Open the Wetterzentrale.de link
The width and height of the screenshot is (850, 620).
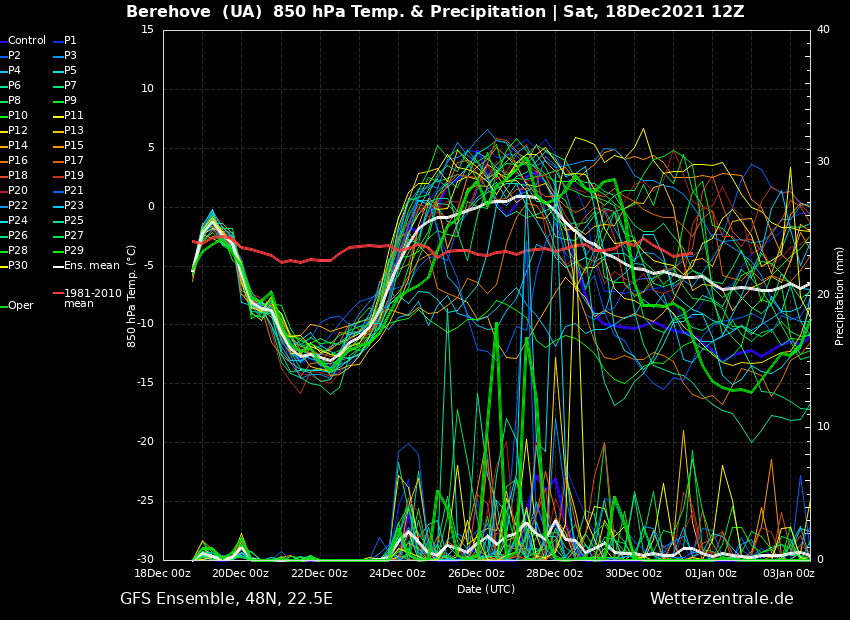(721, 599)
